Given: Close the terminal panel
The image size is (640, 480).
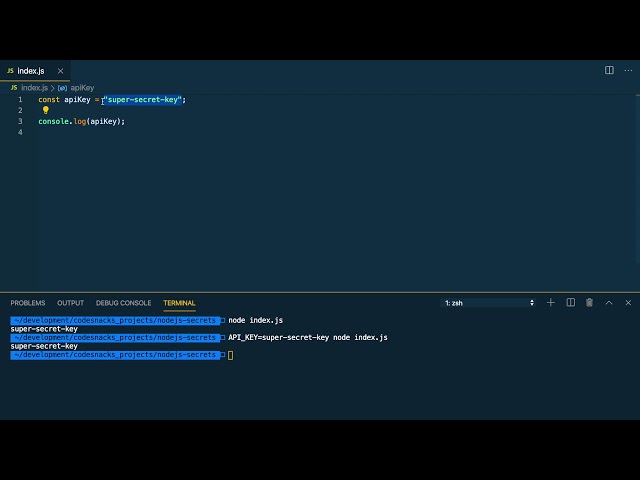Looking at the screenshot, I should click(x=628, y=303).
